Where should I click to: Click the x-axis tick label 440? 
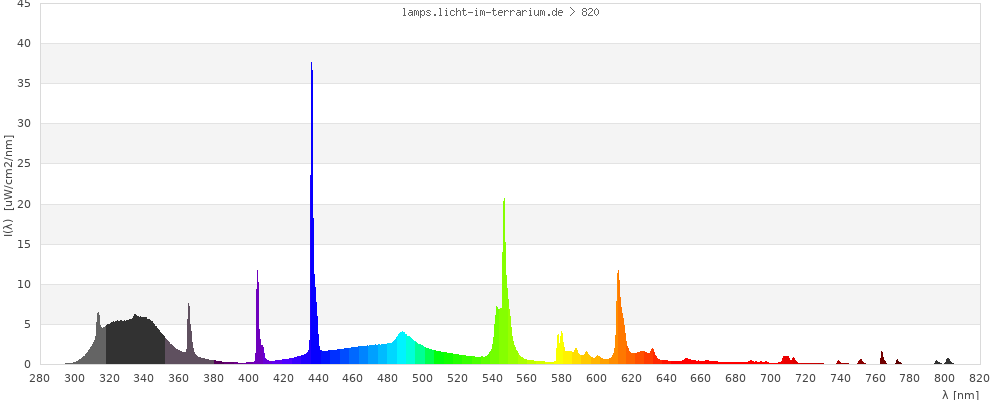[x=318, y=378]
